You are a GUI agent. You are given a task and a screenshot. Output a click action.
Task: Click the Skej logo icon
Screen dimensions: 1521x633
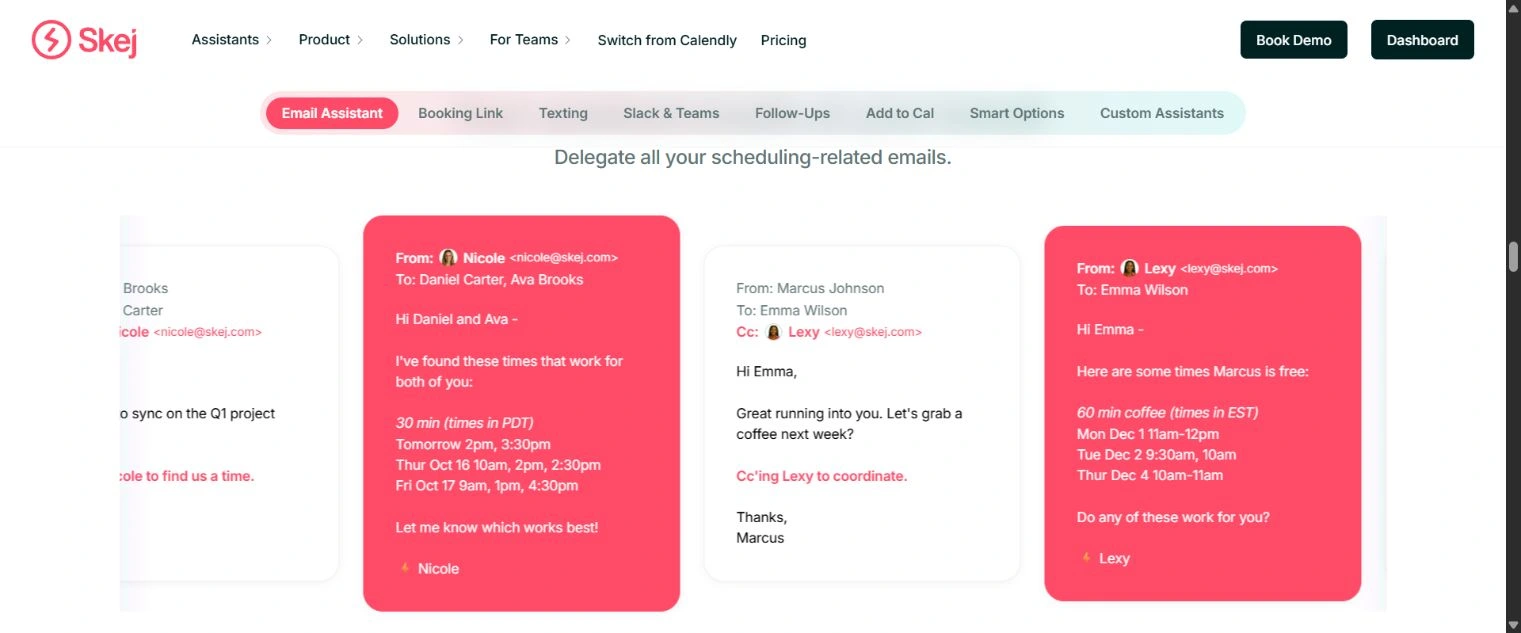(x=50, y=40)
